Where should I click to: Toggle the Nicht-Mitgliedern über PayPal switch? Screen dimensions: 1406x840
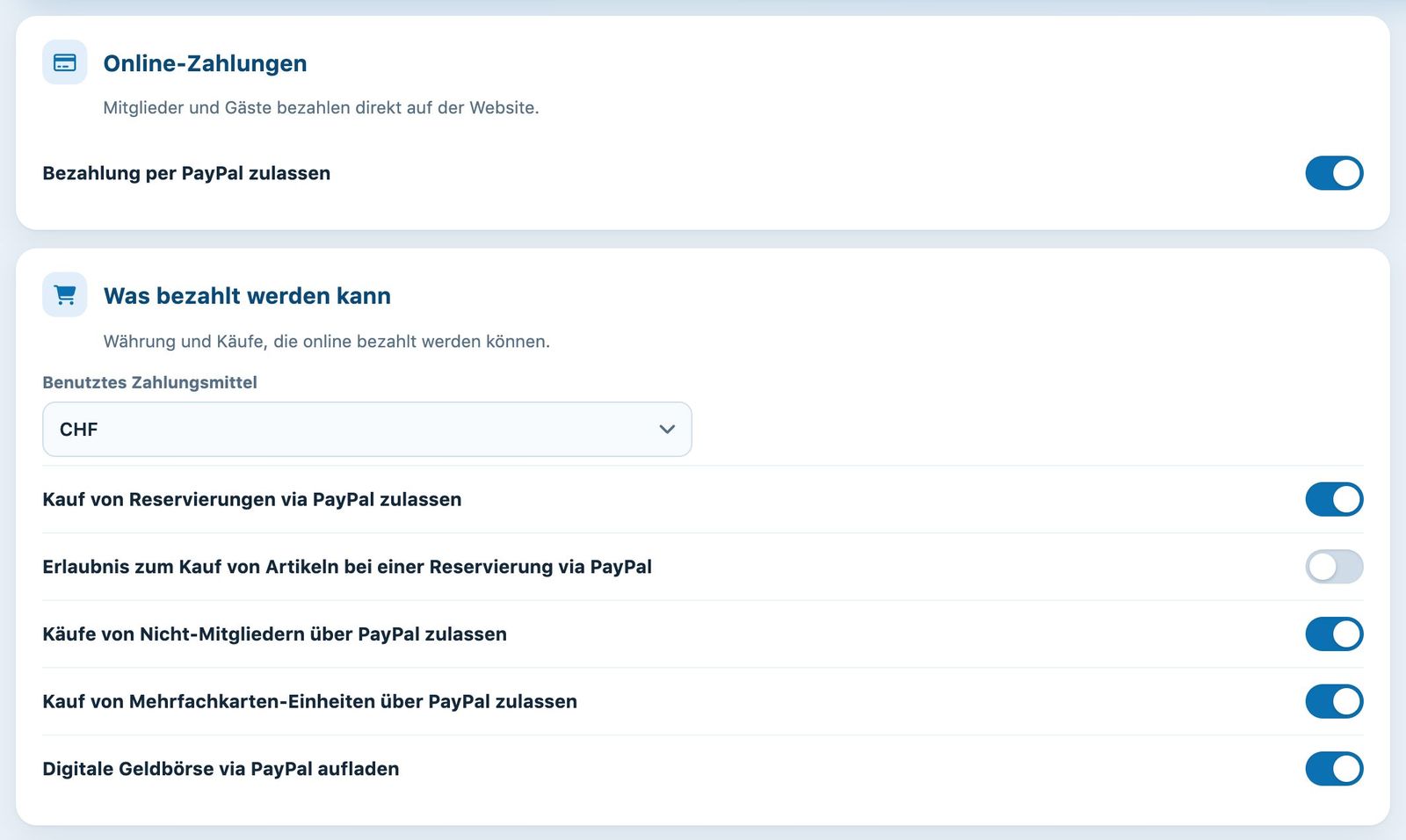click(x=1334, y=634)
